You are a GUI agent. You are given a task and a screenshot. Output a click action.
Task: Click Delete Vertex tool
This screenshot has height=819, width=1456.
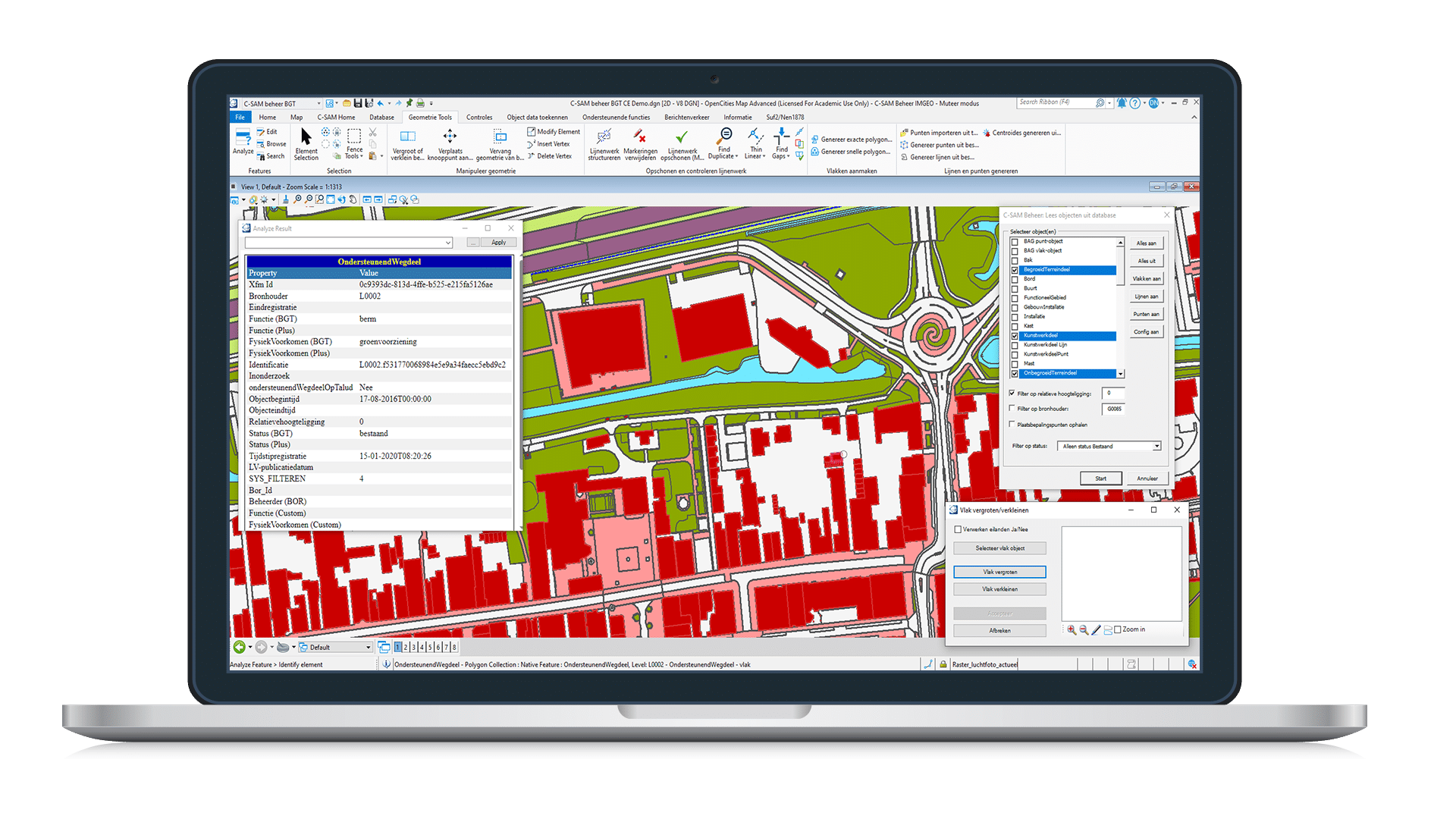[550, 156]
